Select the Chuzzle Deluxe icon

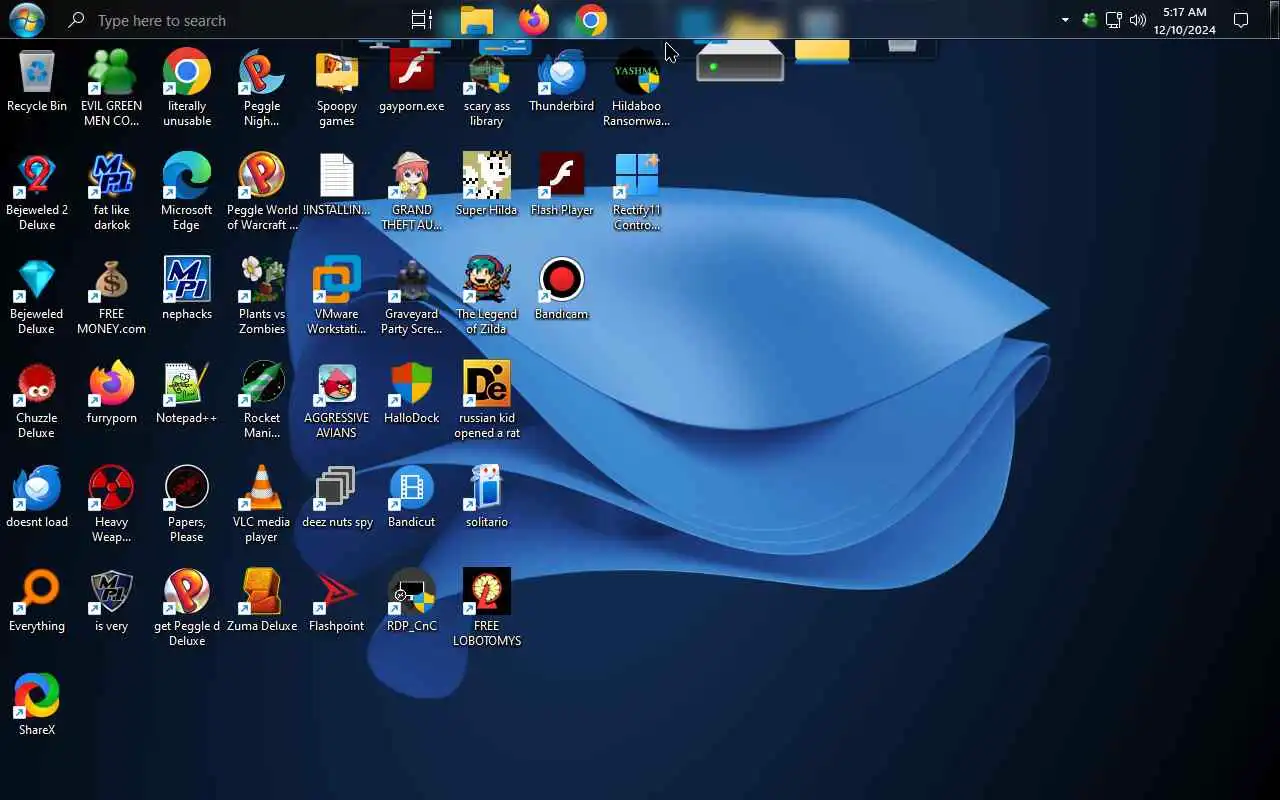coord(37,400)
